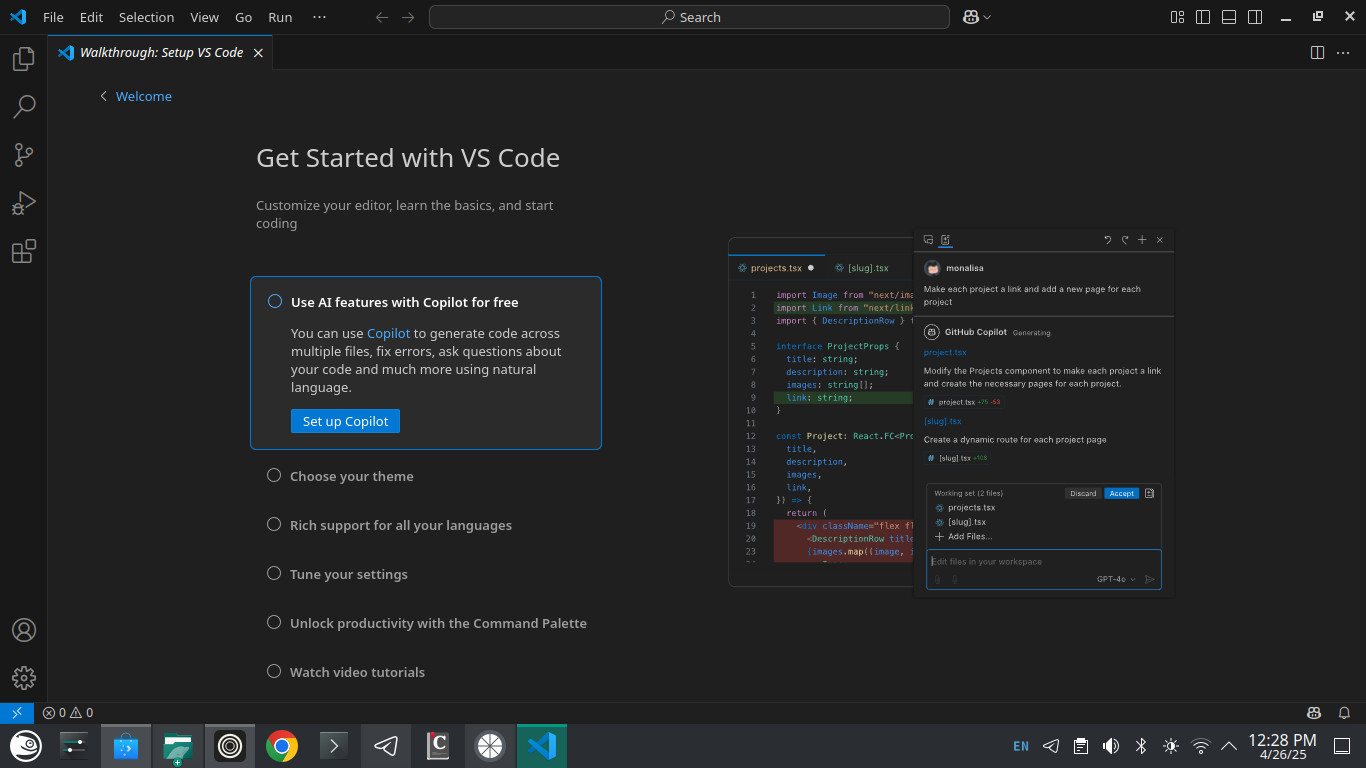Image resolution: width=1366 pixels, height=768 pixels.
Task: Open the terminal icon in the taskbar
Action: (334, 746)
